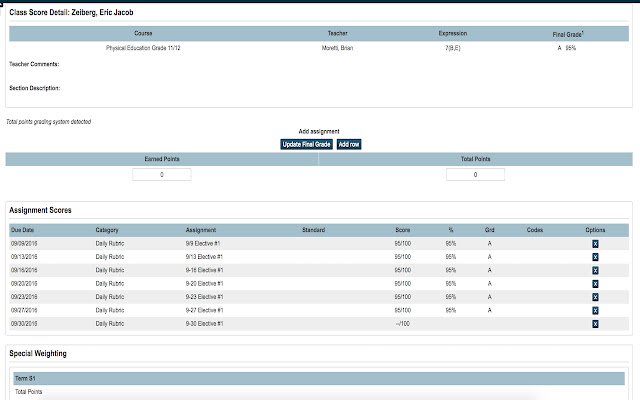Click the --/100 score for 9-30
Image resolution: width=640 pixels, height=400 pixels.
point(402,323)
